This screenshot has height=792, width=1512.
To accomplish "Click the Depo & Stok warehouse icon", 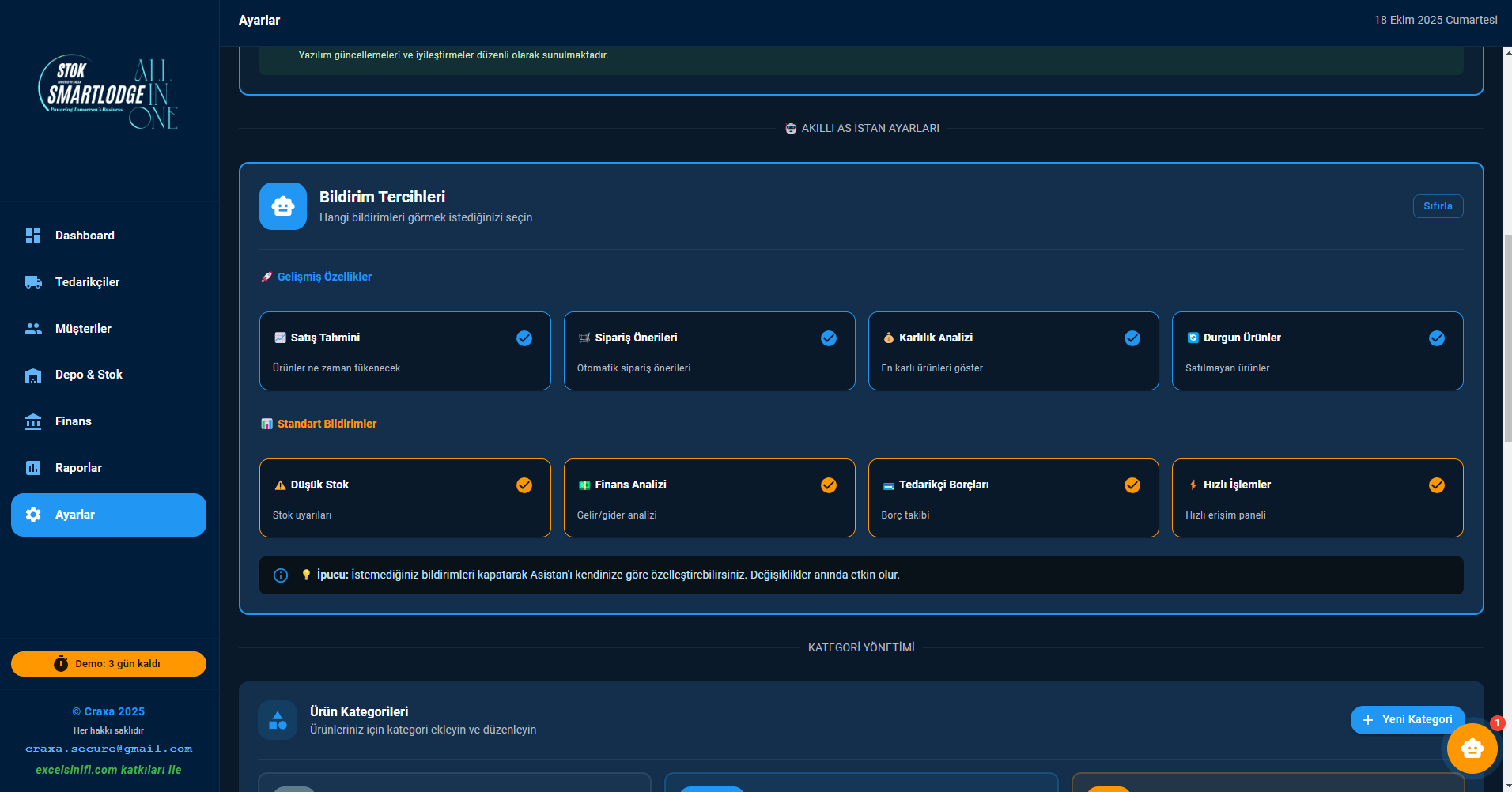I will (33, 375).
